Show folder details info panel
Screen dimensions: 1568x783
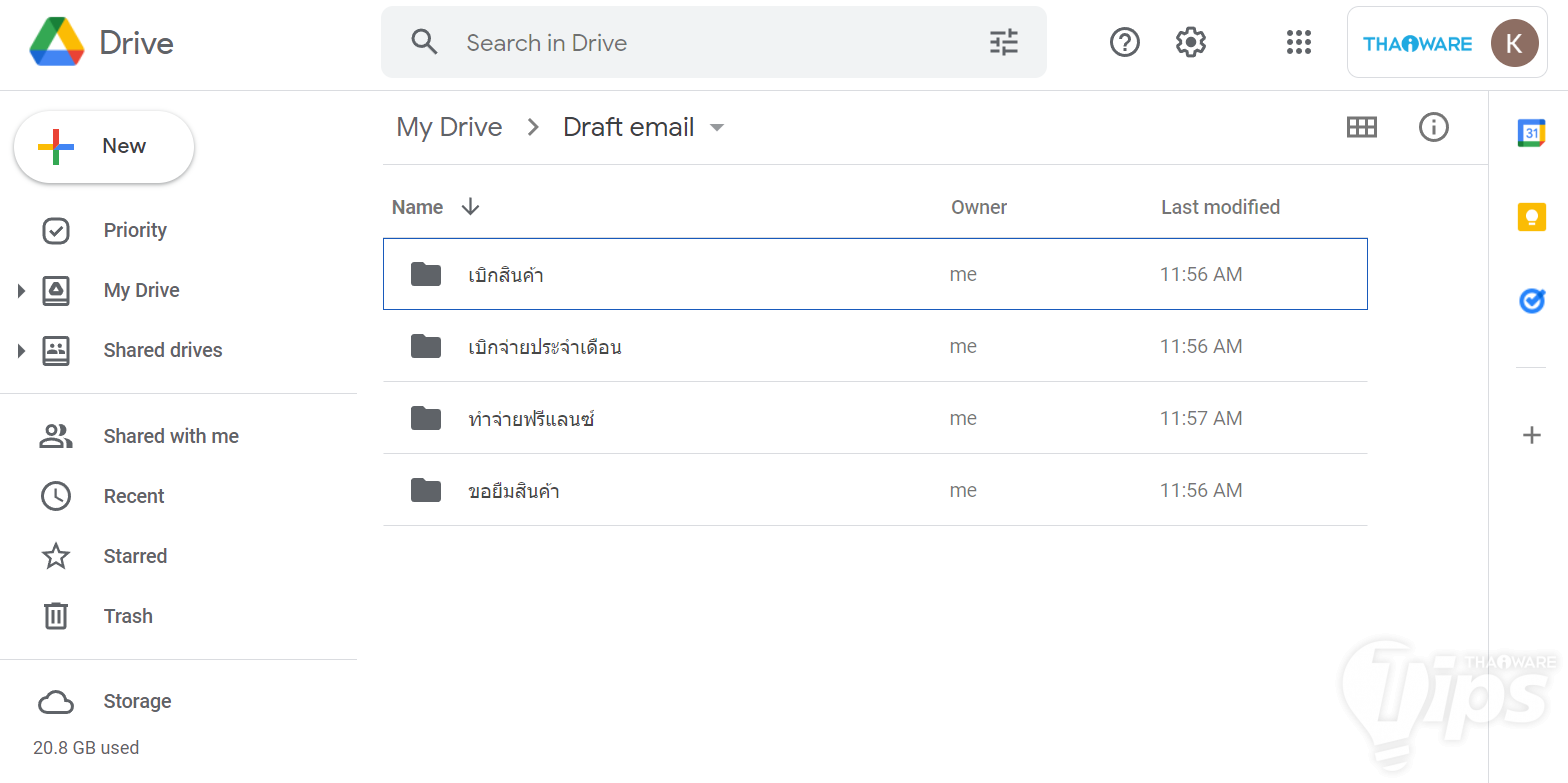[x=1434, y=127]
